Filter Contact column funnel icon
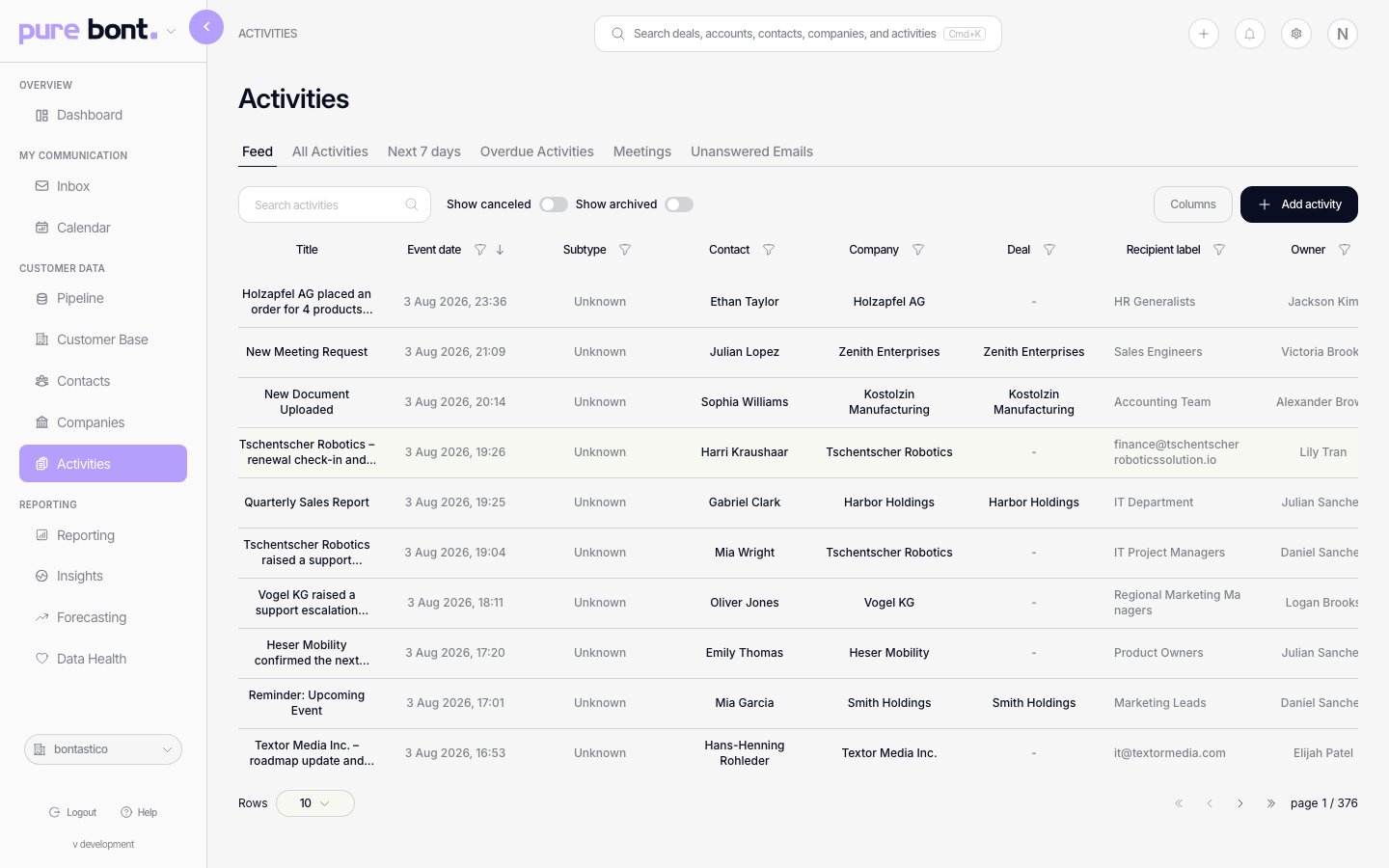Viewport: 1389px width, 868px height. pos(769,250)
